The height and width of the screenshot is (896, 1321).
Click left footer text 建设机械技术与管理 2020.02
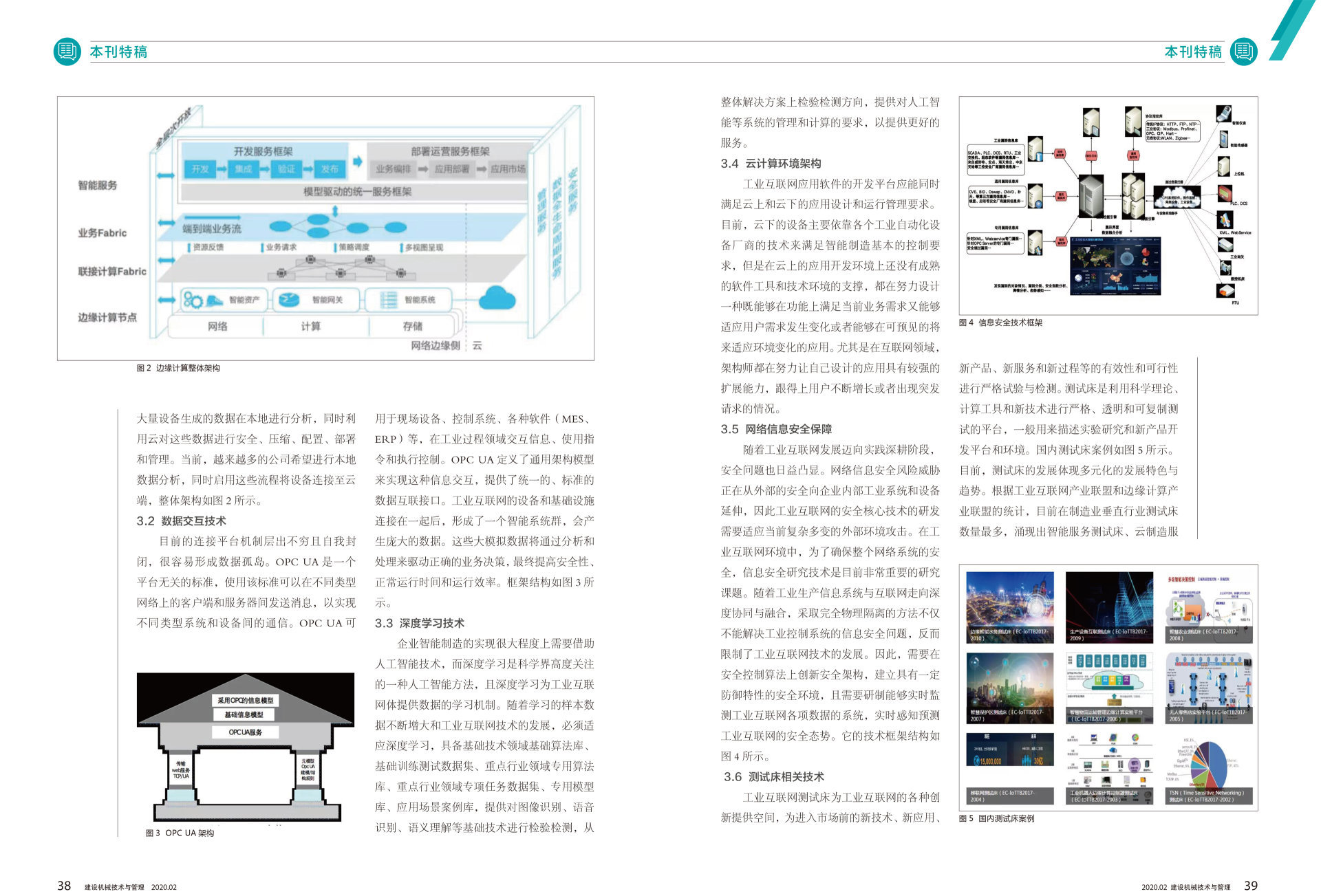pos(131,887)
